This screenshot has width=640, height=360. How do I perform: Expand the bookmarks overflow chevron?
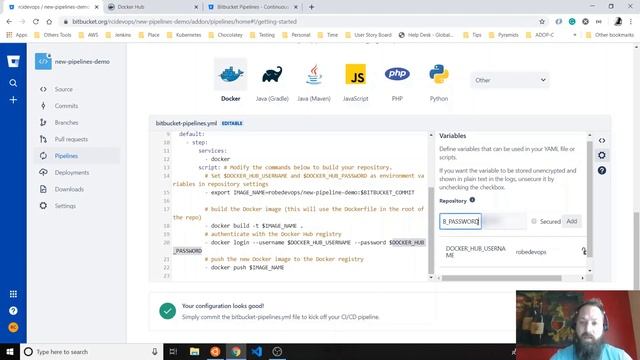click(x=575, y=35)
